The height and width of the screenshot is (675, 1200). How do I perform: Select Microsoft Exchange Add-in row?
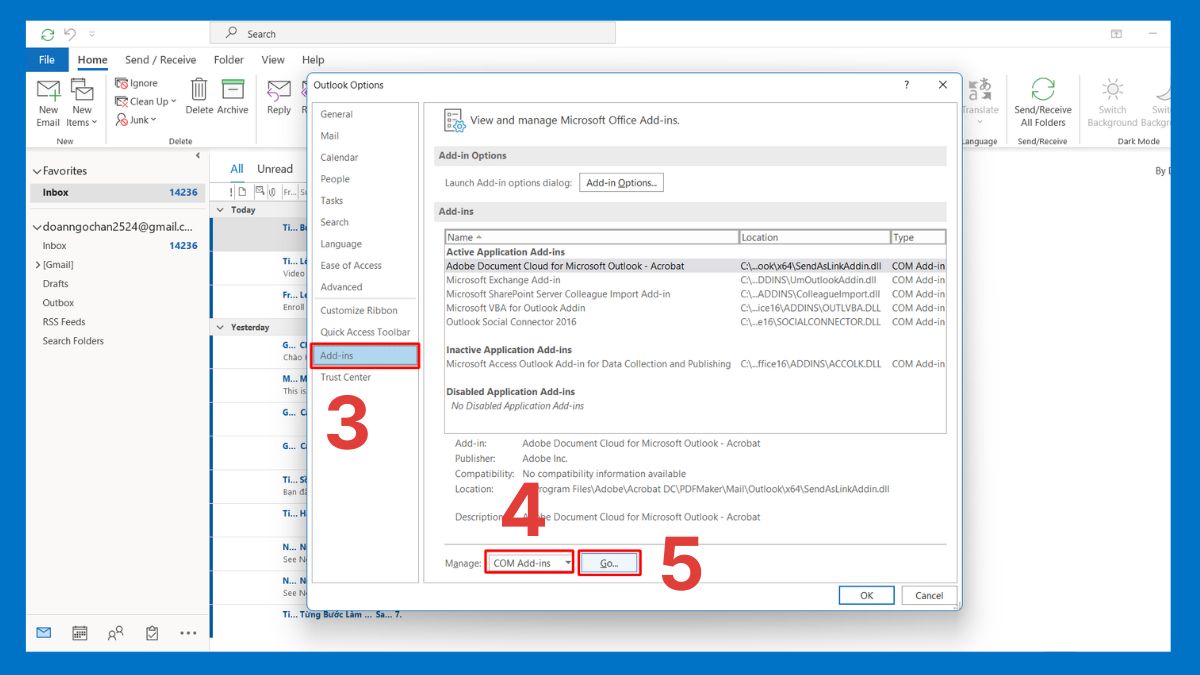click(x=503, y=280)
